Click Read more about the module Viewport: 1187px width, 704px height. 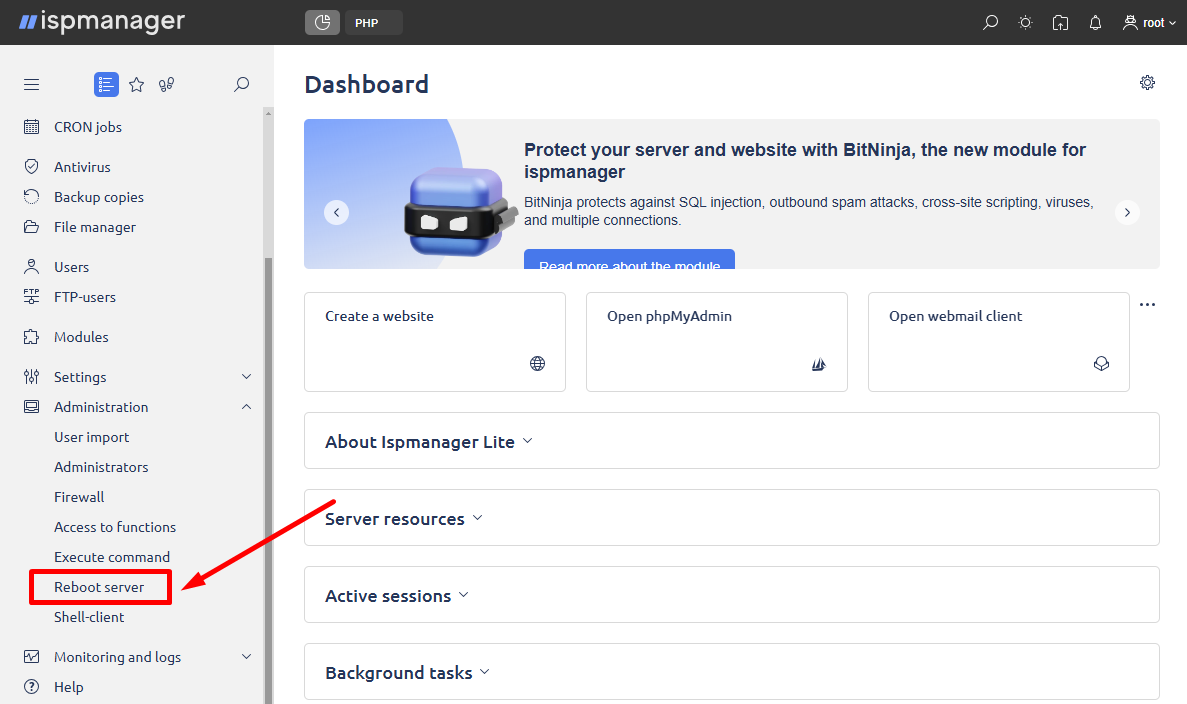(x=629, y=260)
